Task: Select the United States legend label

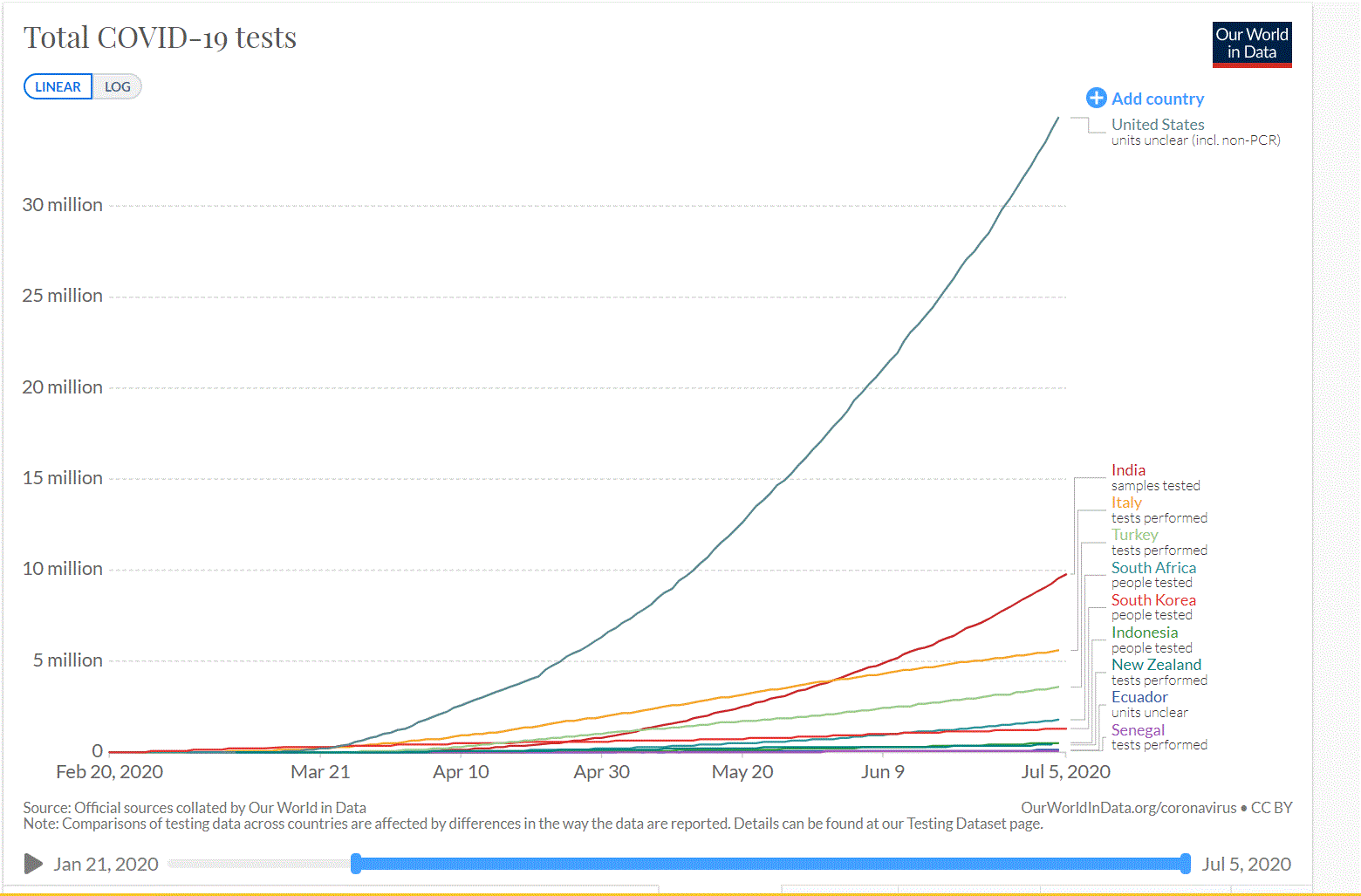Action: (1157, 125)
